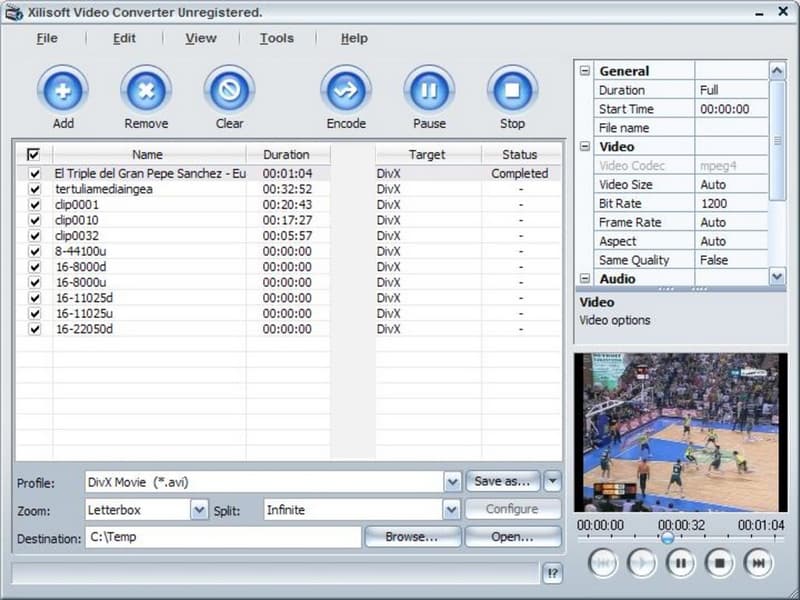Pause the video preview playback
This screenshot has width=800, height=600.
click(681, 563)
